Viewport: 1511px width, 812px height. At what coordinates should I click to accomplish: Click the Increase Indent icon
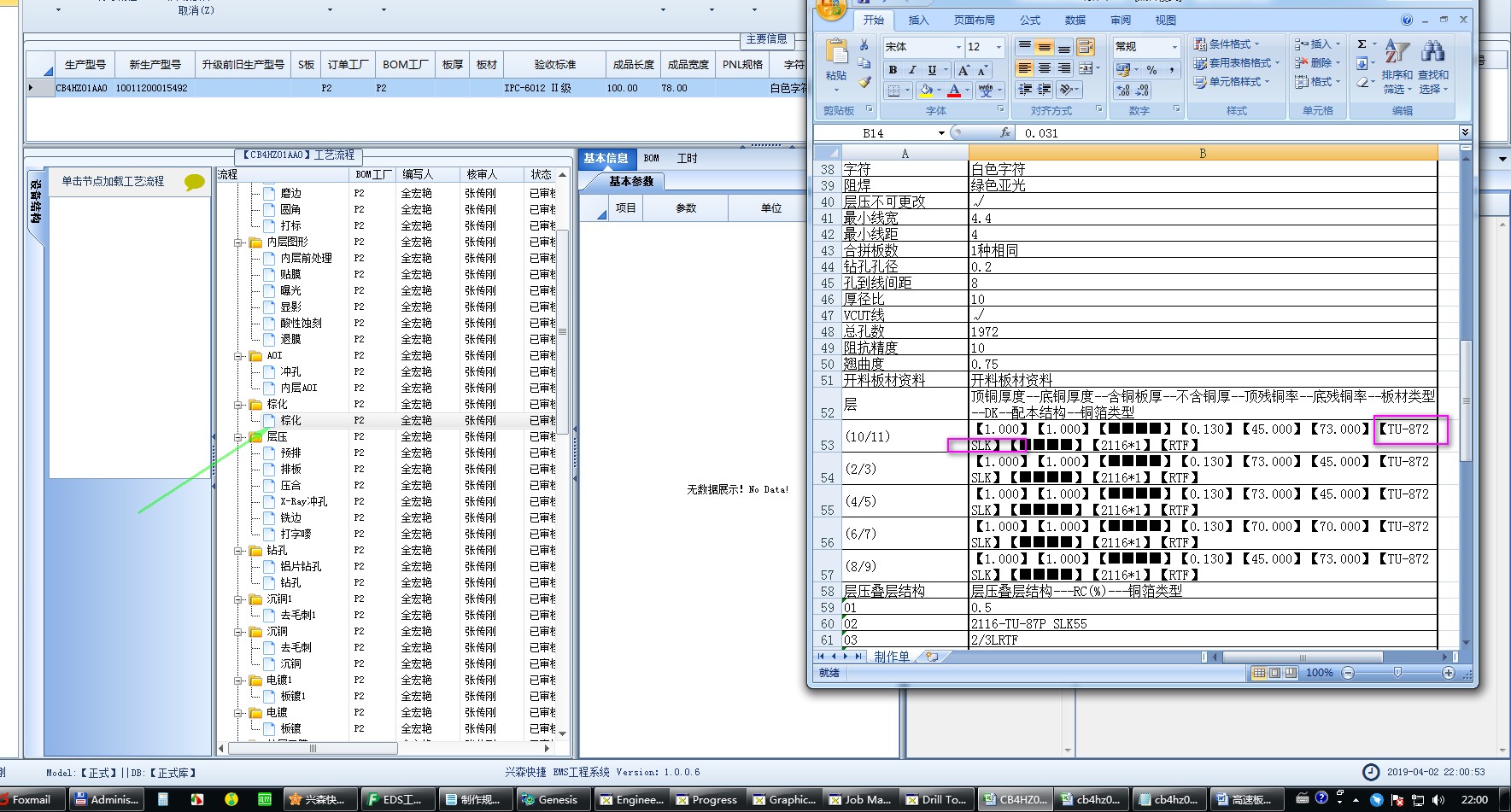[1044, 90]
